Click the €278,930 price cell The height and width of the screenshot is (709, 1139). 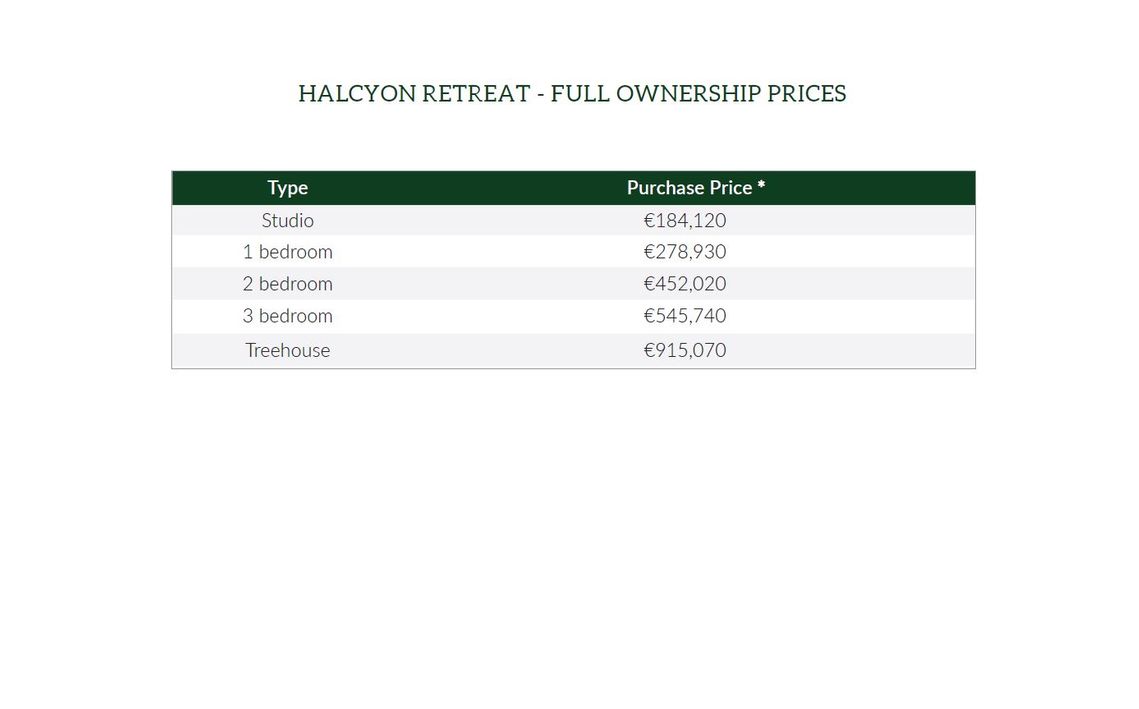[685, 251]
